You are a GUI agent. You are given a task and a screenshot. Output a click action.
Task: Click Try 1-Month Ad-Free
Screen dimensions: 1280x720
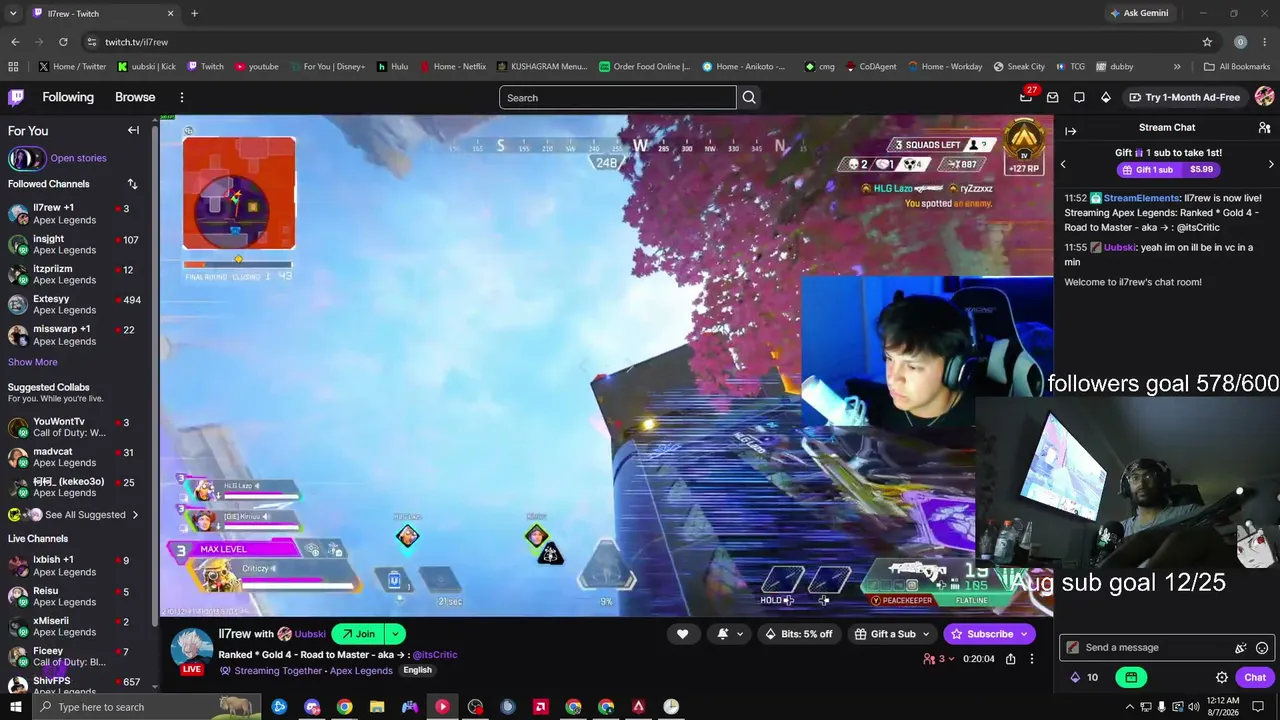click(x=1184, y=97)
